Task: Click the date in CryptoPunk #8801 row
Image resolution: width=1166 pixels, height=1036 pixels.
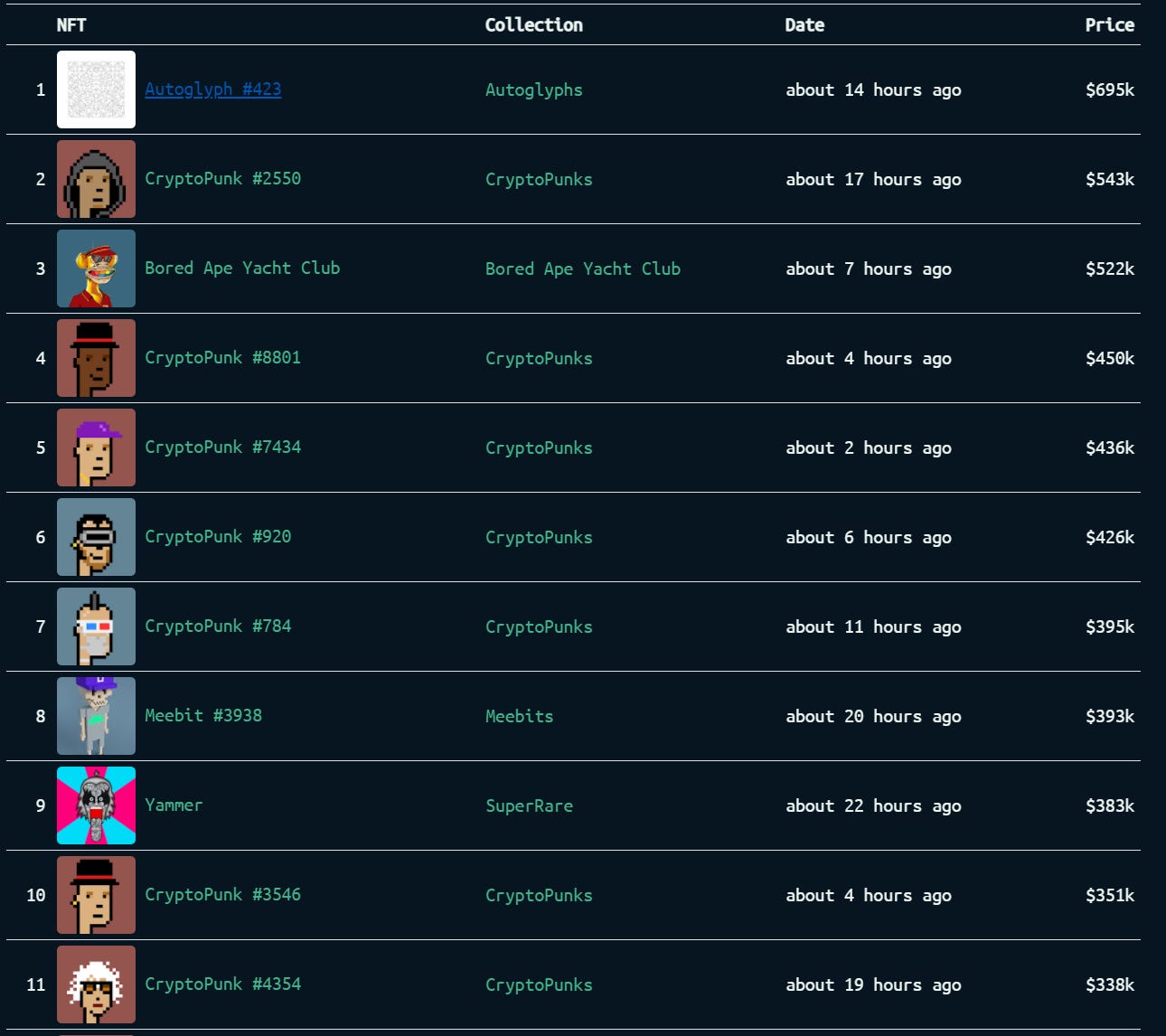Action: point(869,359)
